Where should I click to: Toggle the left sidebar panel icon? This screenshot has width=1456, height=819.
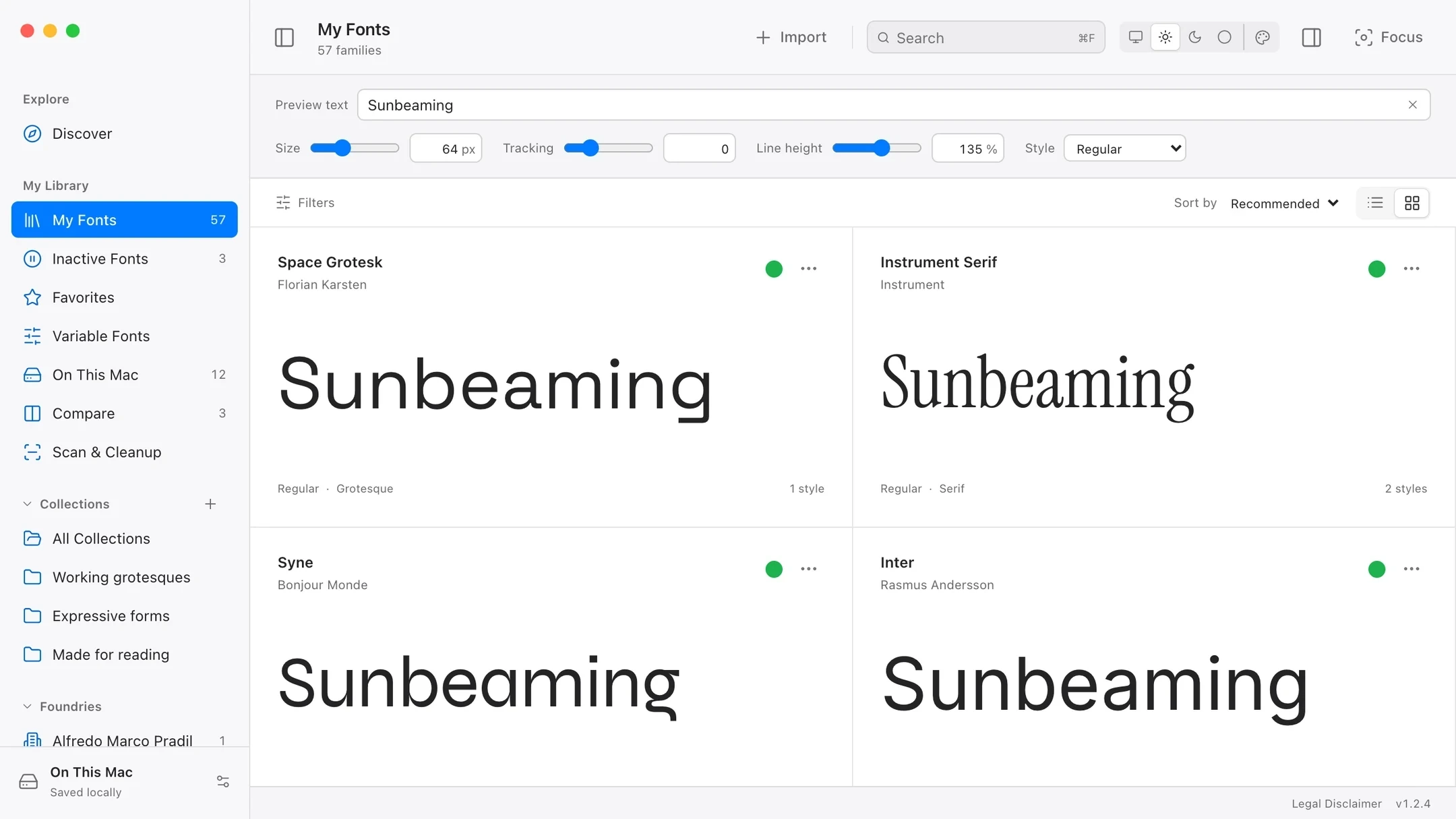pos(284,38)
